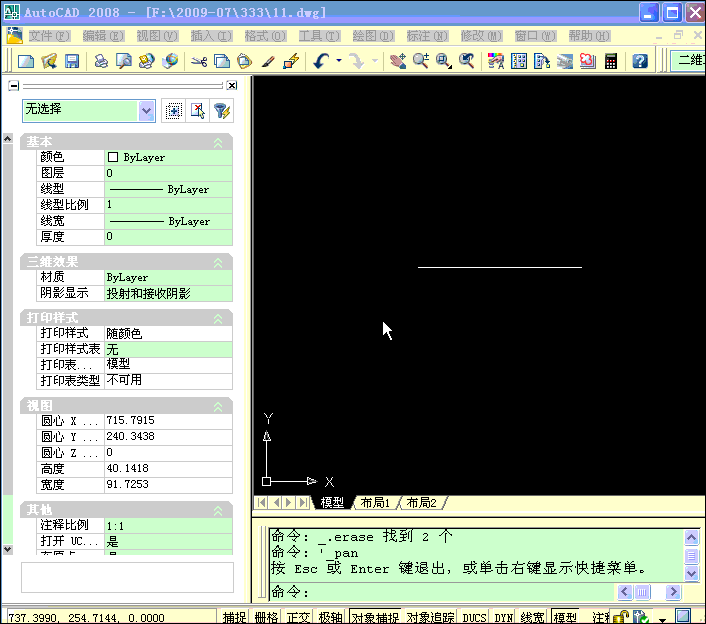Toggle 极轴 polar tracking in status bar

point(330,617)
